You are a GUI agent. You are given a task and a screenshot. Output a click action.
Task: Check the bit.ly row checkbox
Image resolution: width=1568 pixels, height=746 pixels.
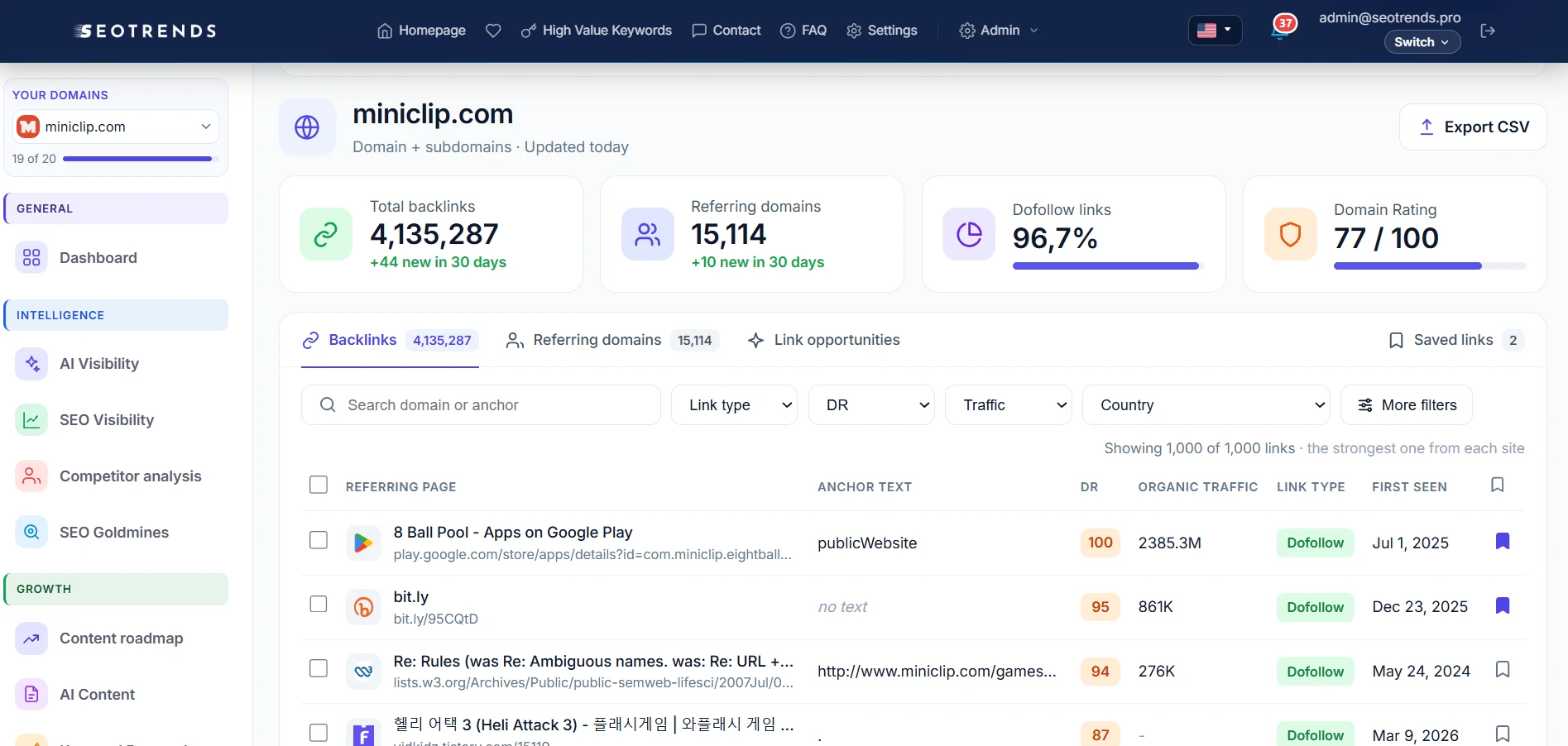point(319,604)
